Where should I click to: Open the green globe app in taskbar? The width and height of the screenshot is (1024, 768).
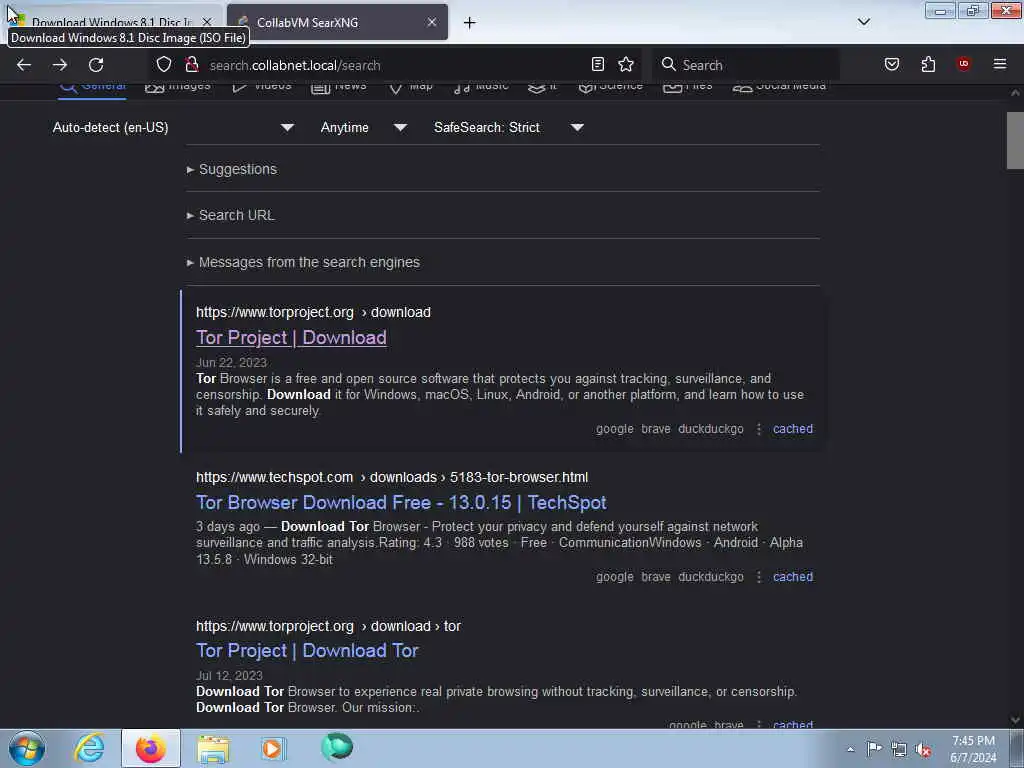pyautogui.click(x=337, y=747)
